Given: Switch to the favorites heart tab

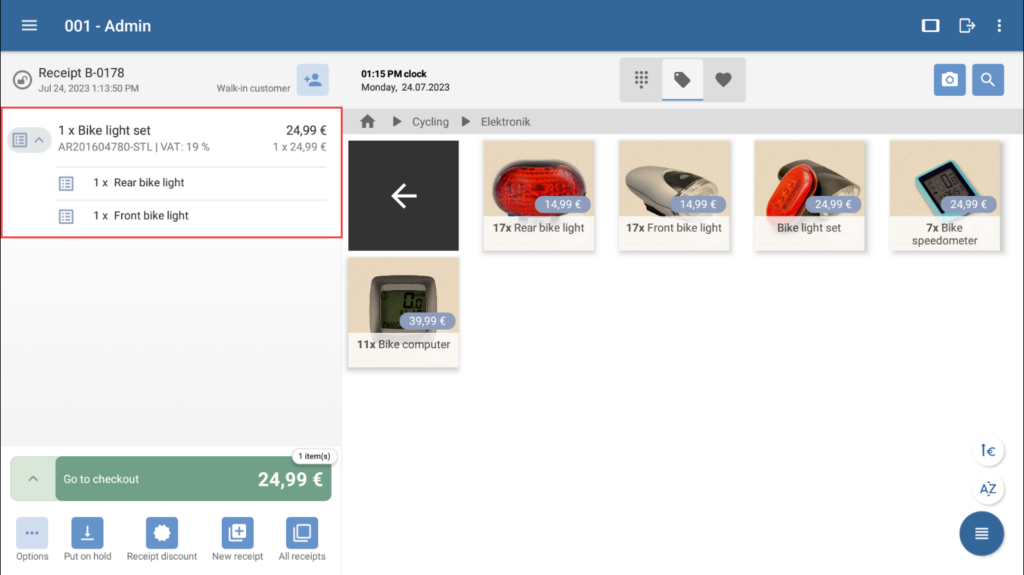Looking at the screenshot, I should point(723,80).
